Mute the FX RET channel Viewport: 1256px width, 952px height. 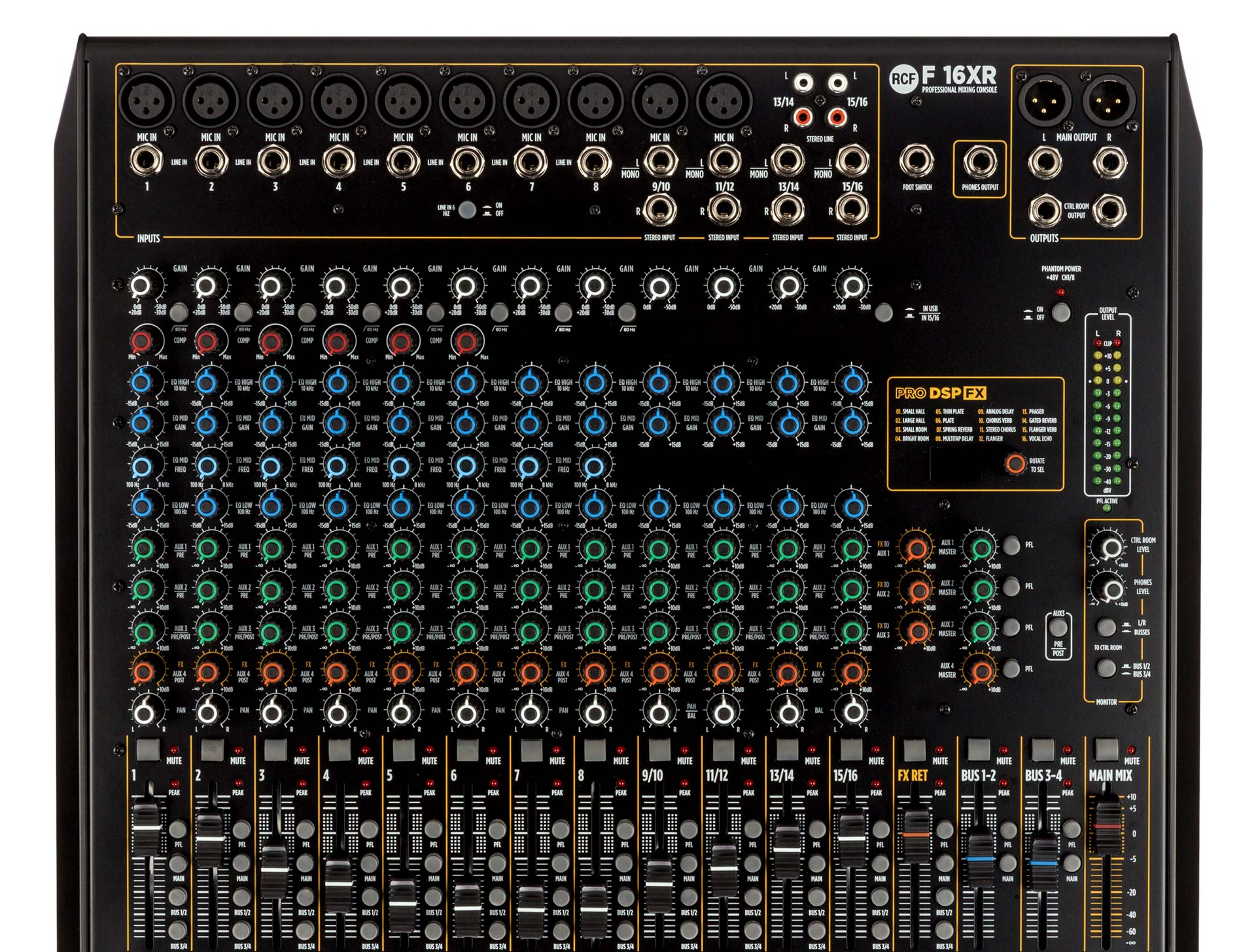pos(913,749)
